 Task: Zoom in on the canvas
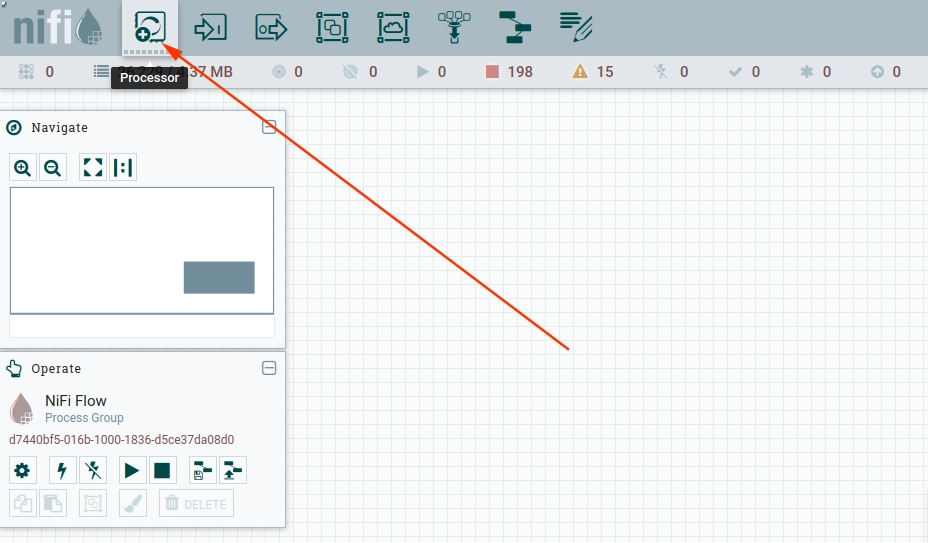click(22, 168)
